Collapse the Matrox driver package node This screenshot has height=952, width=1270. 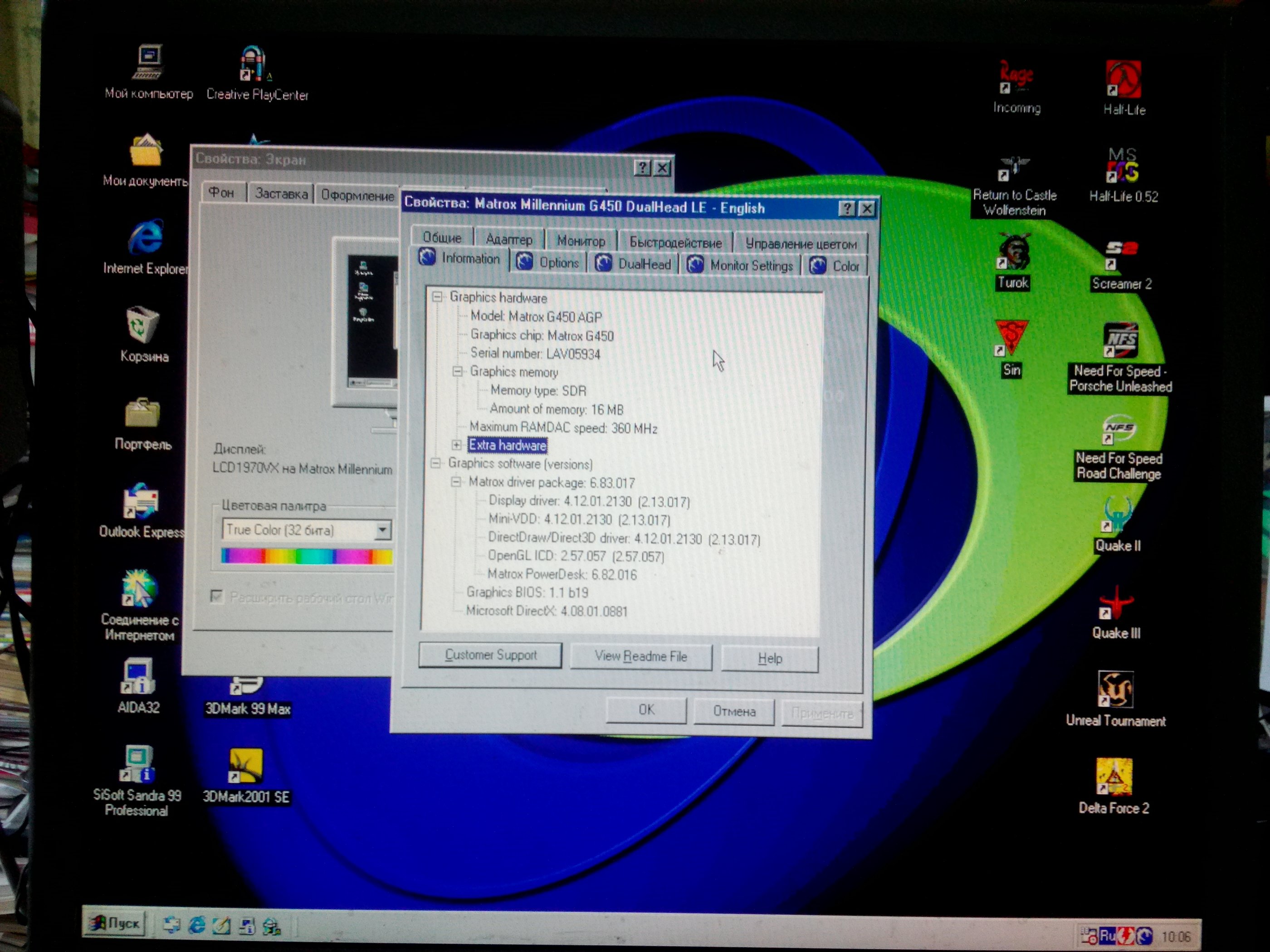(456, 482)
